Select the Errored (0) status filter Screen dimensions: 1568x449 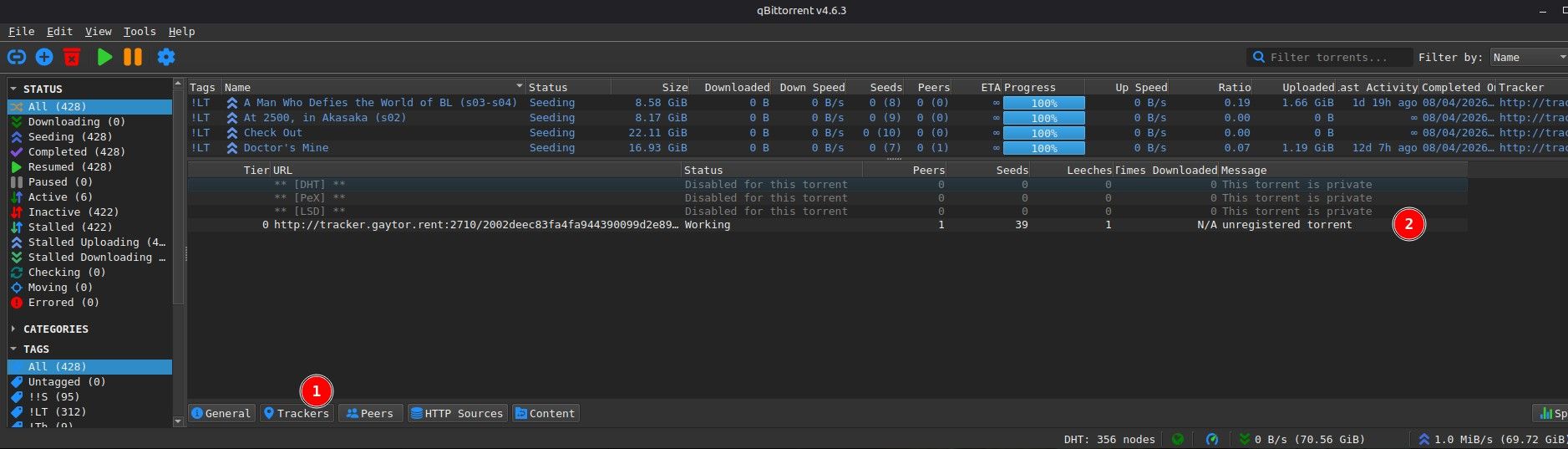coord(63,303)
